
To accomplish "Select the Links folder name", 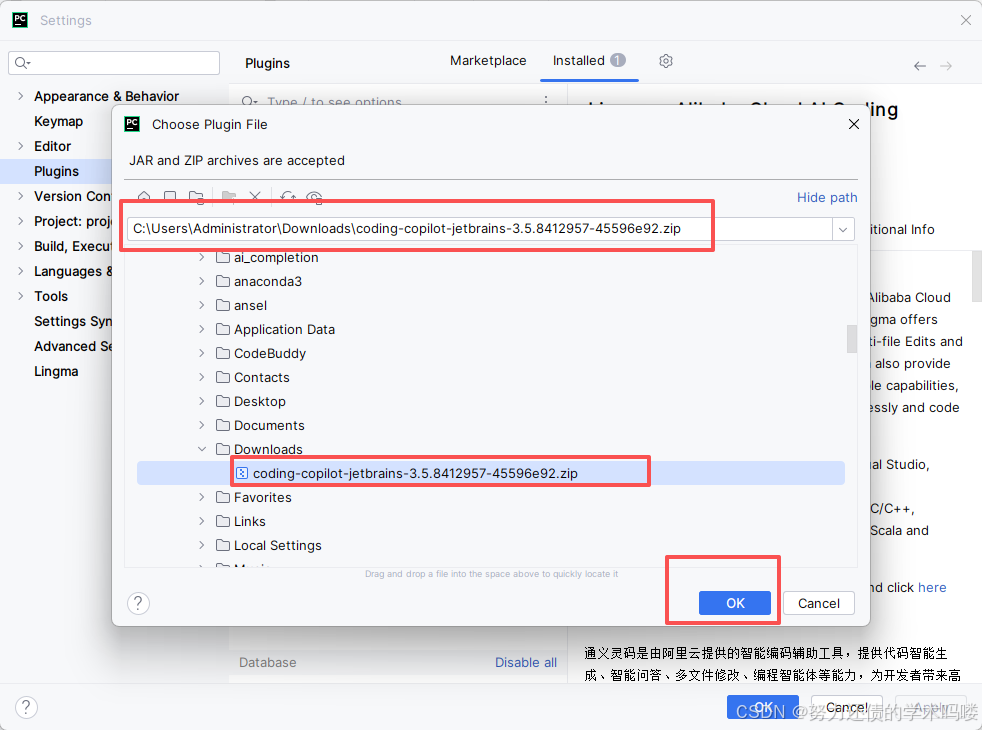I will click(249, 522).
